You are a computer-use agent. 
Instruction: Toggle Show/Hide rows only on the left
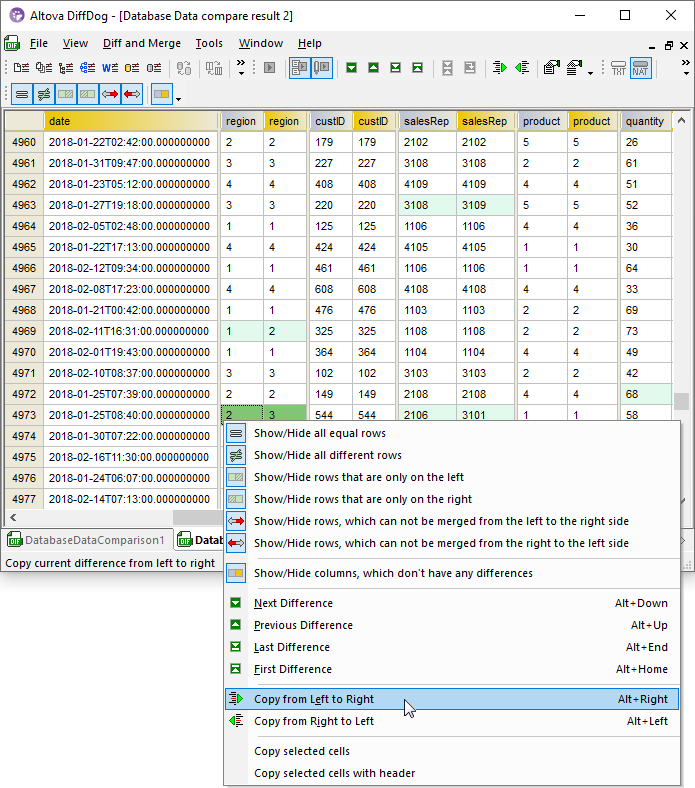click(x=359, y=477)
